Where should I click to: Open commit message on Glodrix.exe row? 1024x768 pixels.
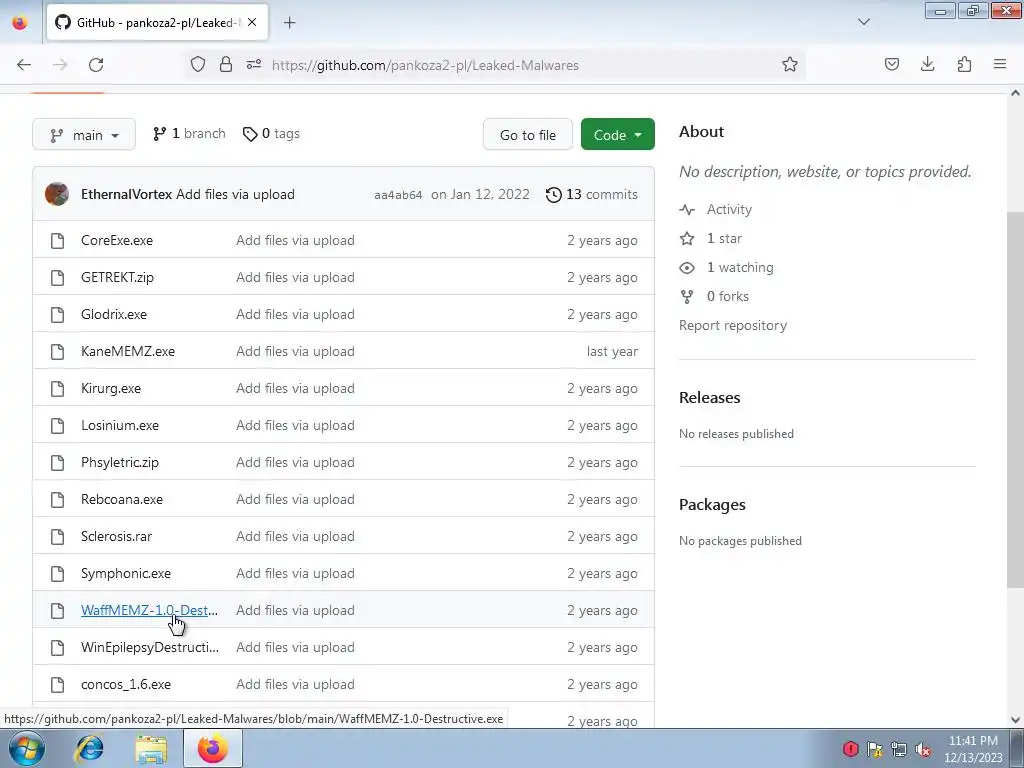295,315
